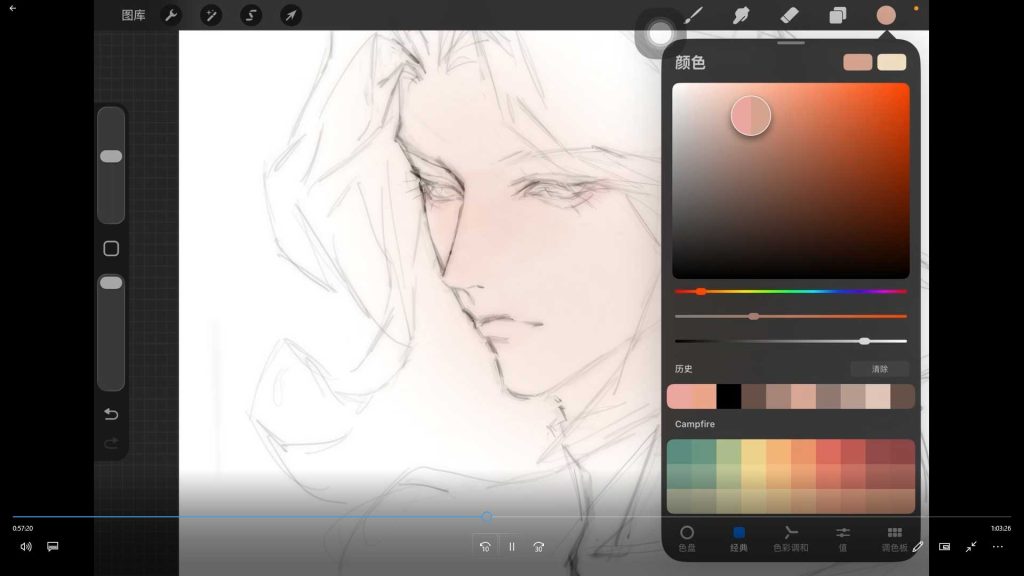Viewport: 1024px width, 576px height.
Task: Select the secondary cream swatch in panel header
Action: point(891,62)
